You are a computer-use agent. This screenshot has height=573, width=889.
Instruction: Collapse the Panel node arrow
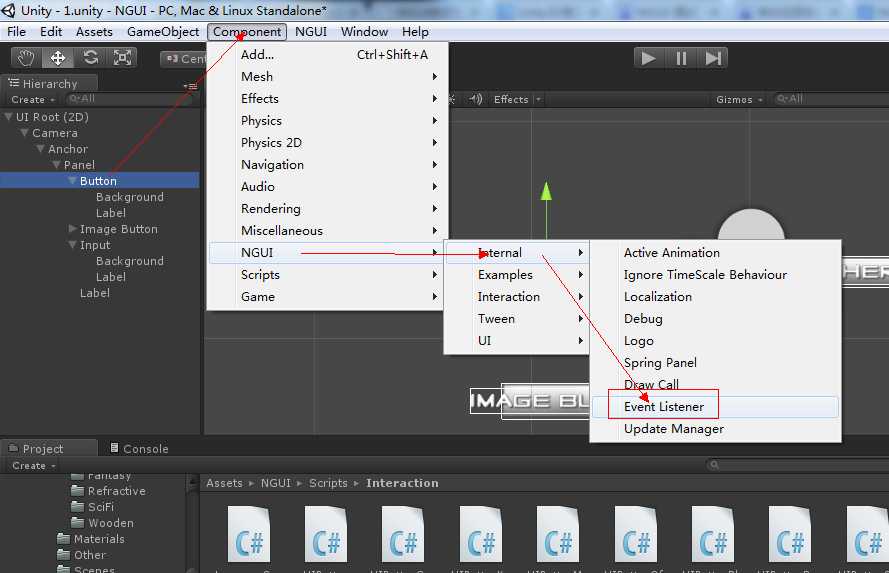pos(56,164)
